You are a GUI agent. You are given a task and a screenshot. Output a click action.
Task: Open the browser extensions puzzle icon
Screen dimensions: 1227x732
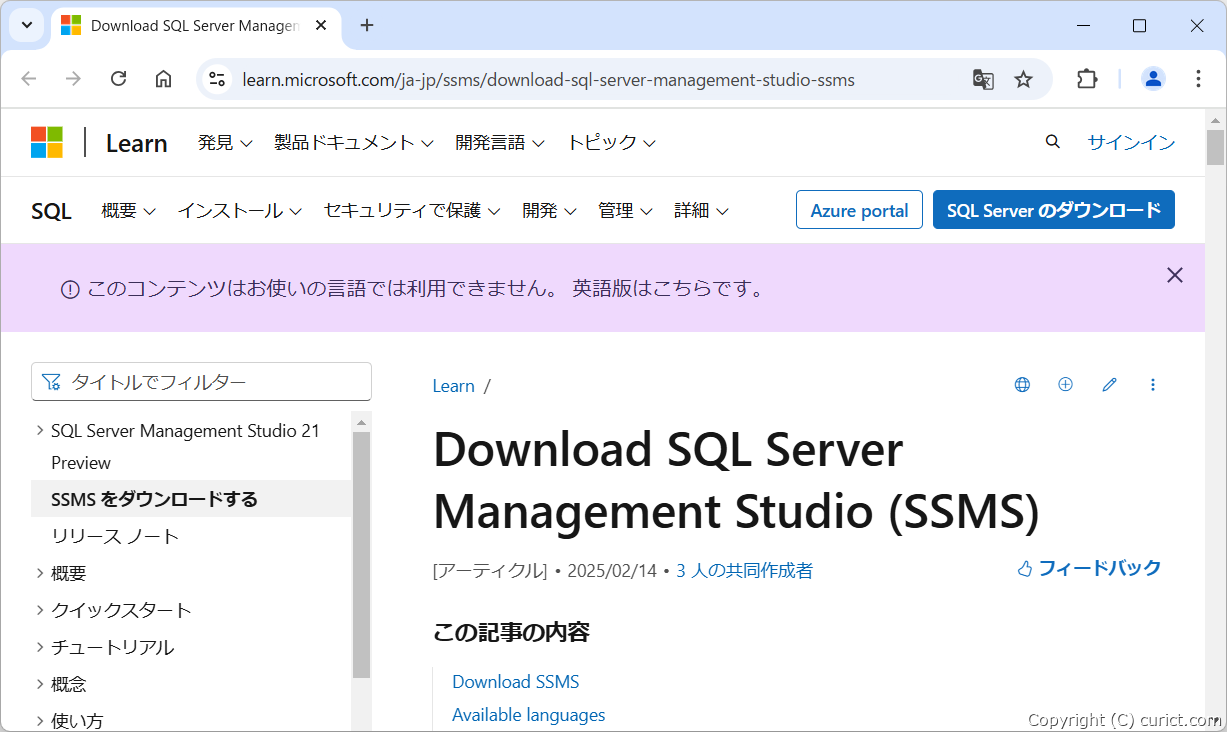1087,79
